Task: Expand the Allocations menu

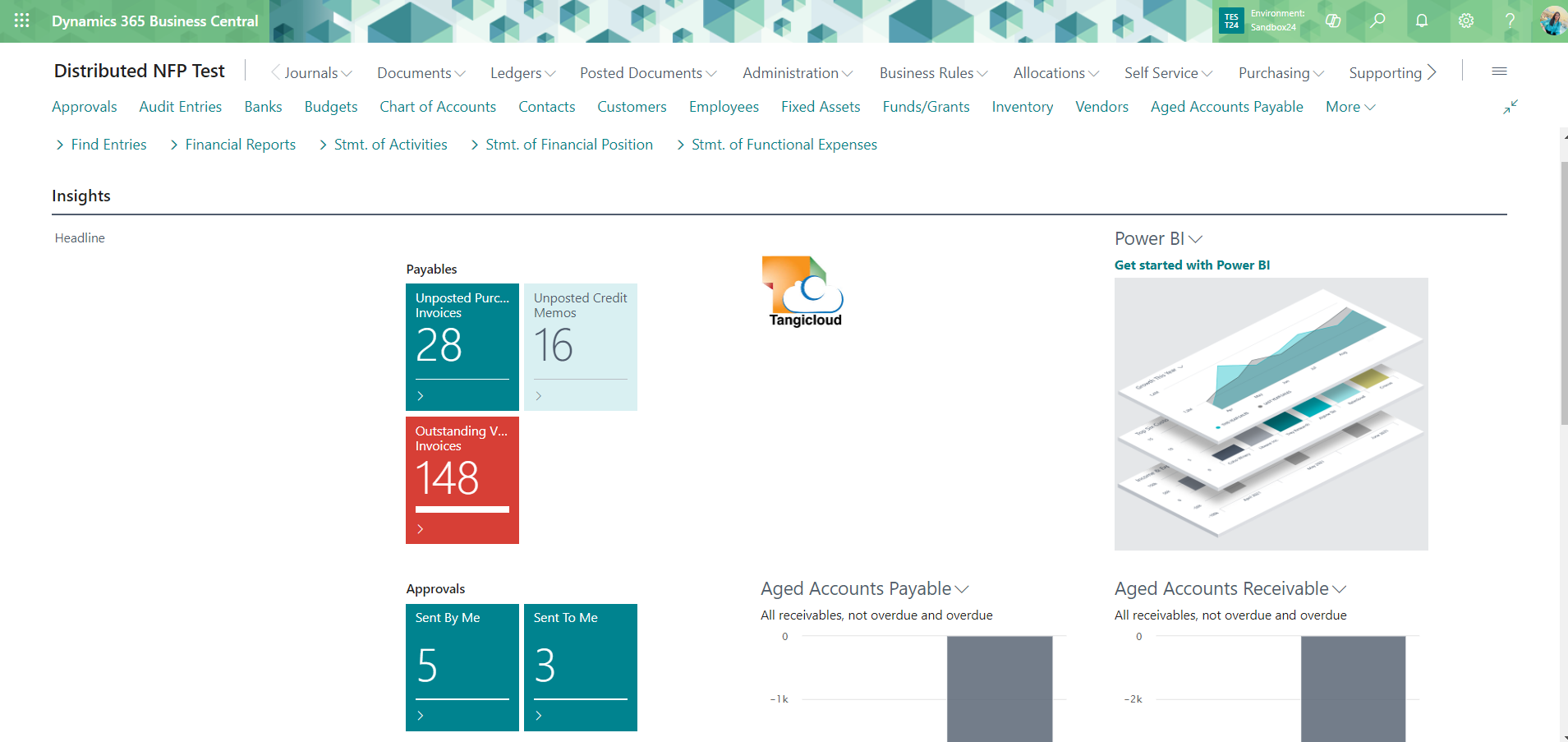Action: click(1056, 73)
